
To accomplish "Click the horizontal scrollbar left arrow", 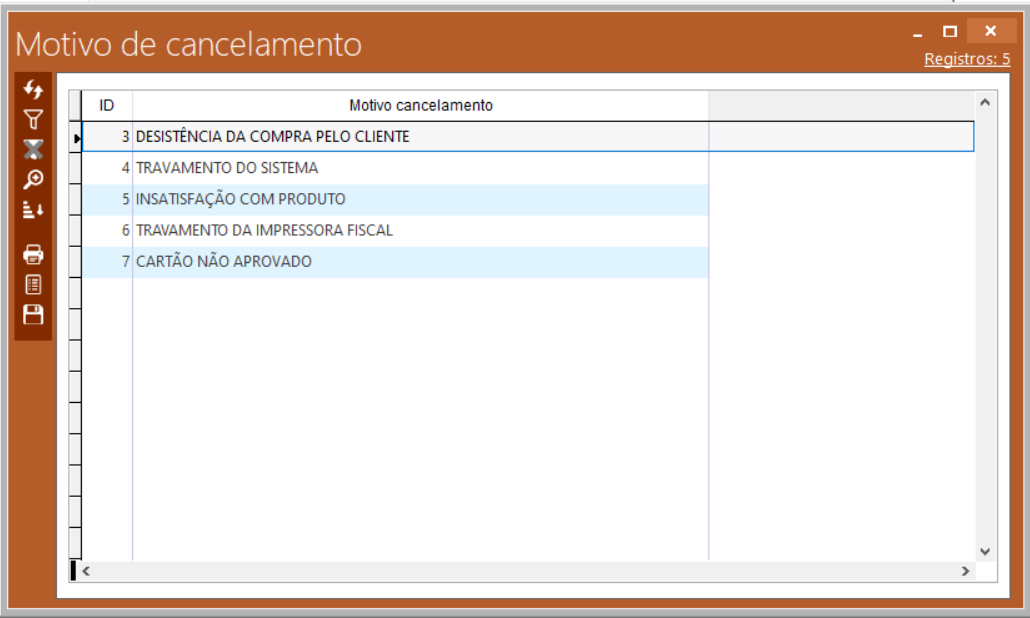I will click(x=86, y=571).
